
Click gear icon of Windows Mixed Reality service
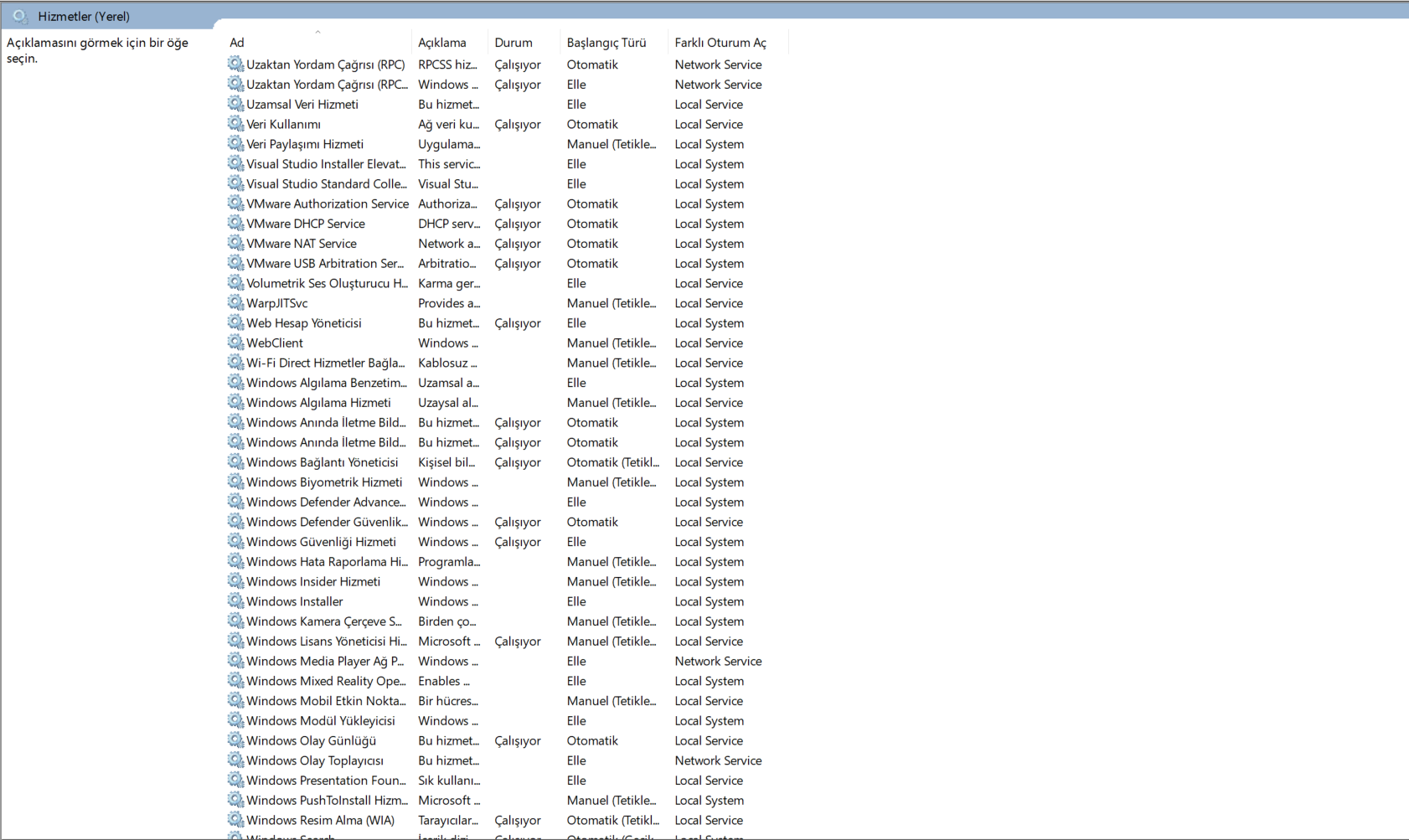pos(235,681)
